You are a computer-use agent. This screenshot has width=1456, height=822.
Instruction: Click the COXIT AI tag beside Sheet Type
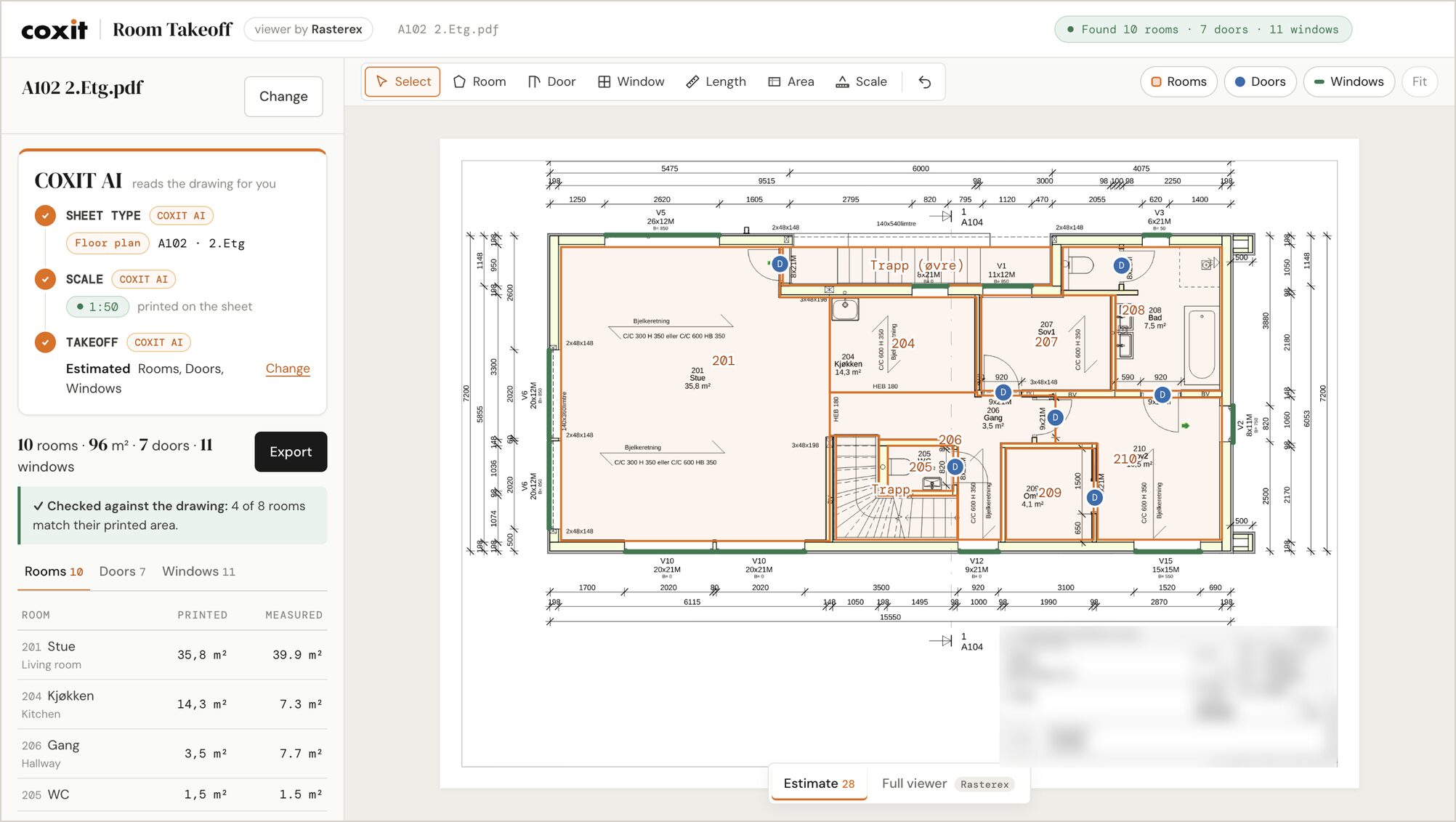[x=181, y=215]
